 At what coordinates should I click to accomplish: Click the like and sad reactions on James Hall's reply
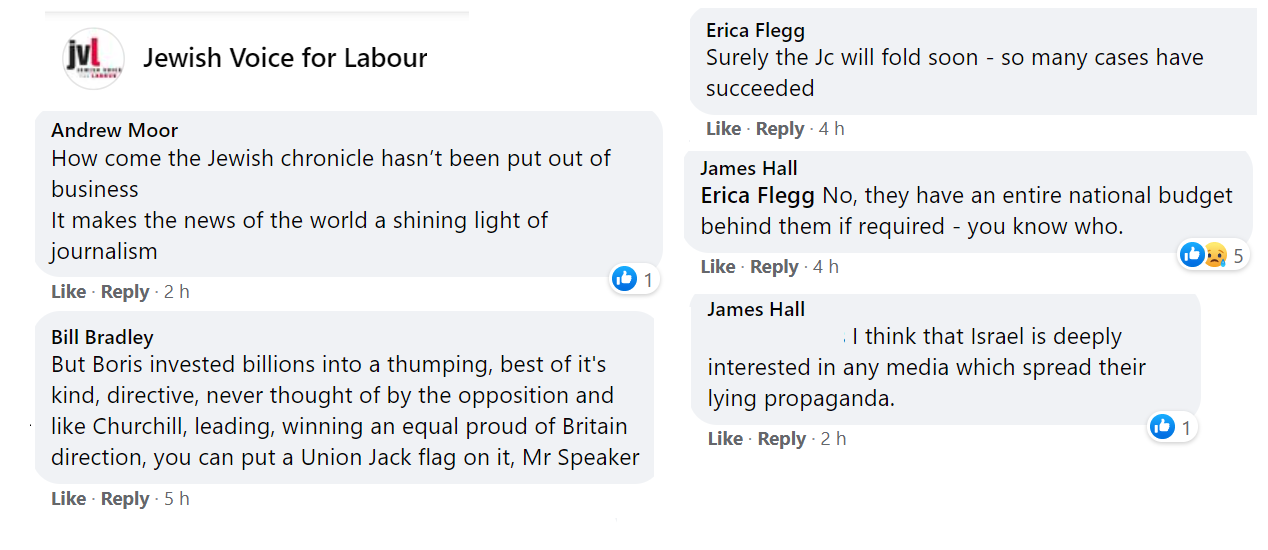coord(1203,255)
